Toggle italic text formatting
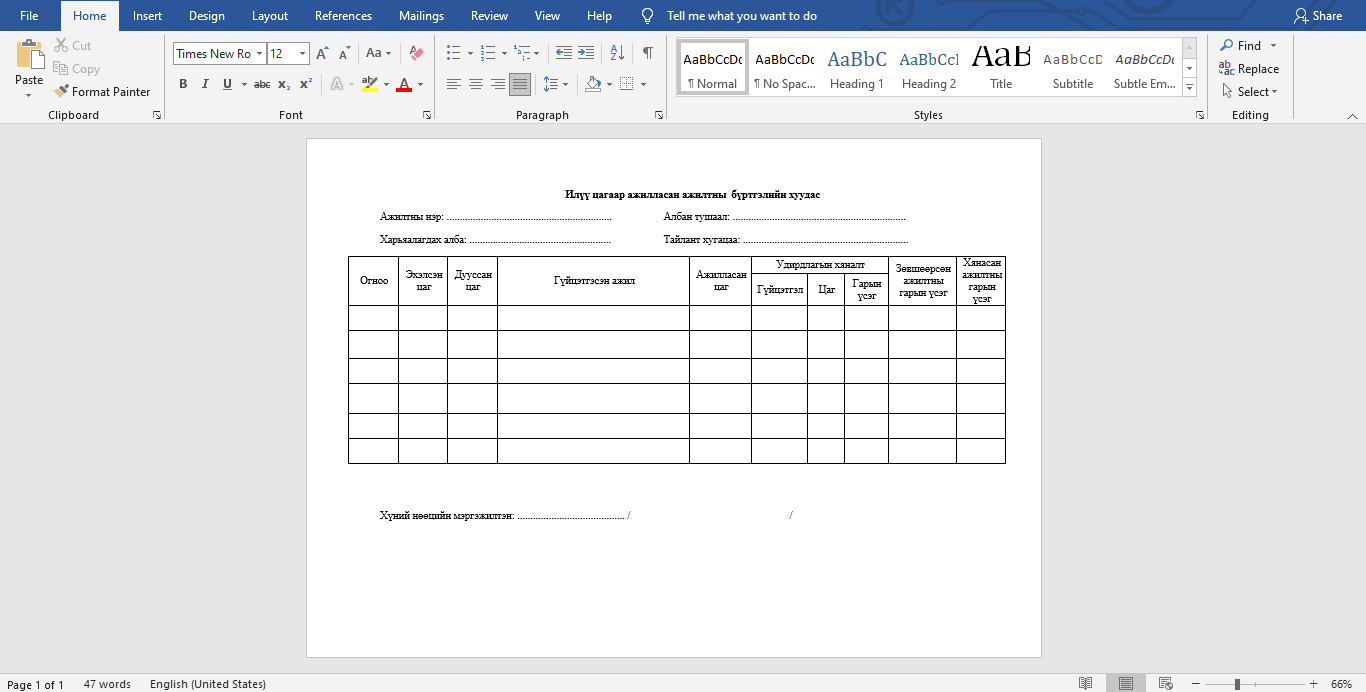Image resolution: width=1366 pixels, height=692 pixels. 205,84
